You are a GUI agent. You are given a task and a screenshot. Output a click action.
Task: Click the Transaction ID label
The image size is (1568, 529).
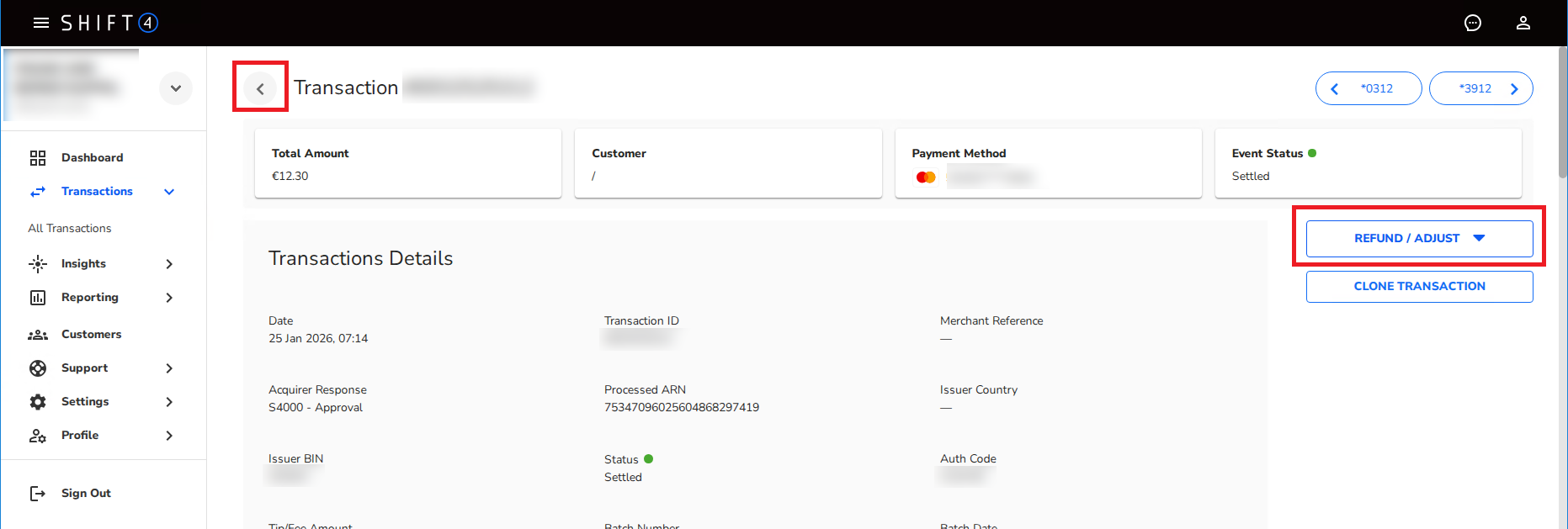click(641, 321)
